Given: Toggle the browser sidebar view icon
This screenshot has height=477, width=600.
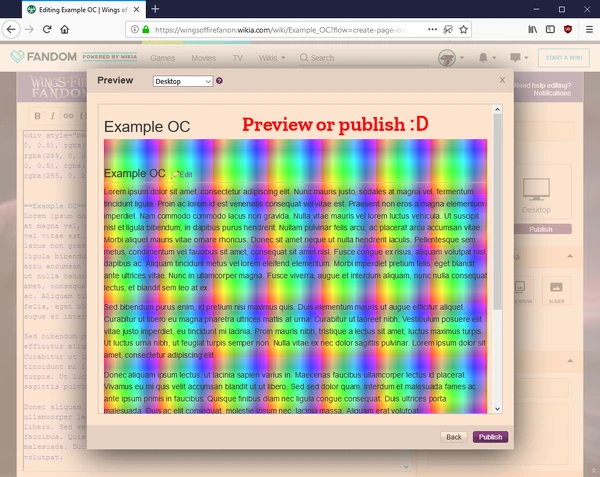Looking at the screenshot, I should [550, 29].
